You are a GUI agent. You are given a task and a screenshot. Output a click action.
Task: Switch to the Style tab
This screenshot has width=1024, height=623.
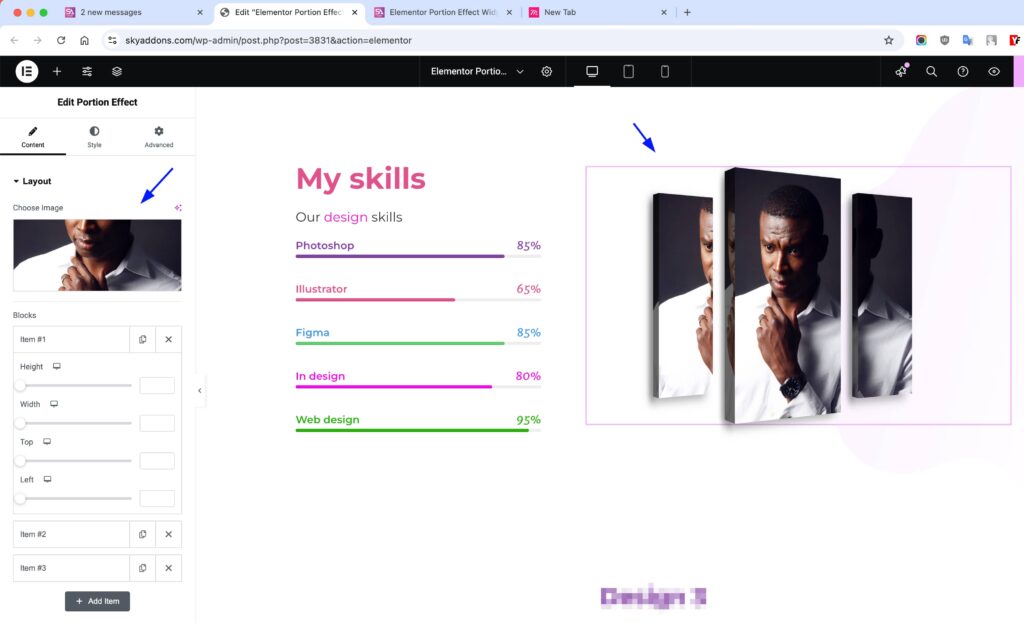[95, 137]
